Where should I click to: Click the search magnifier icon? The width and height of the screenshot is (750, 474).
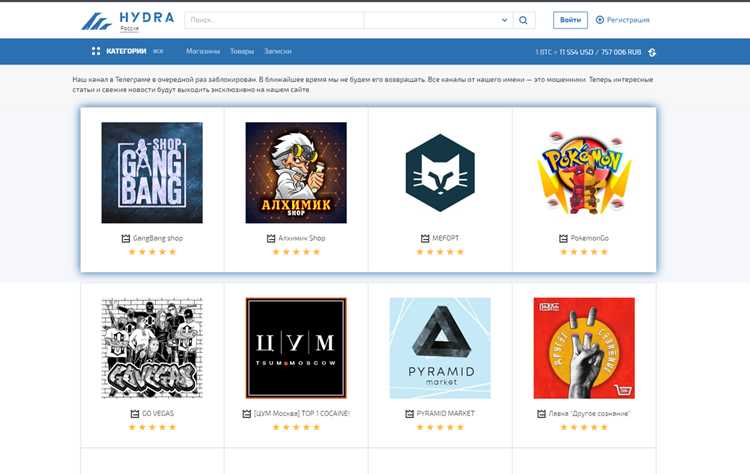coord(523,20)
